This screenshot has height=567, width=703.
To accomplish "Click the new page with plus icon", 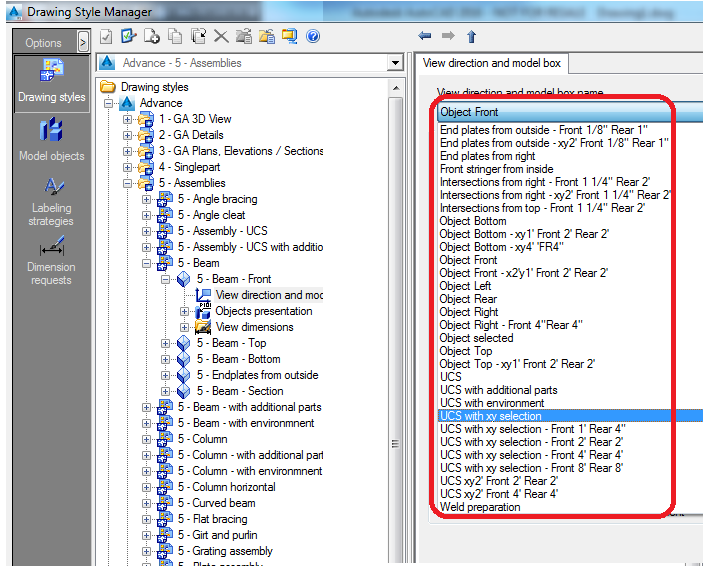I will pyautogui.click(x=152, y=36).
